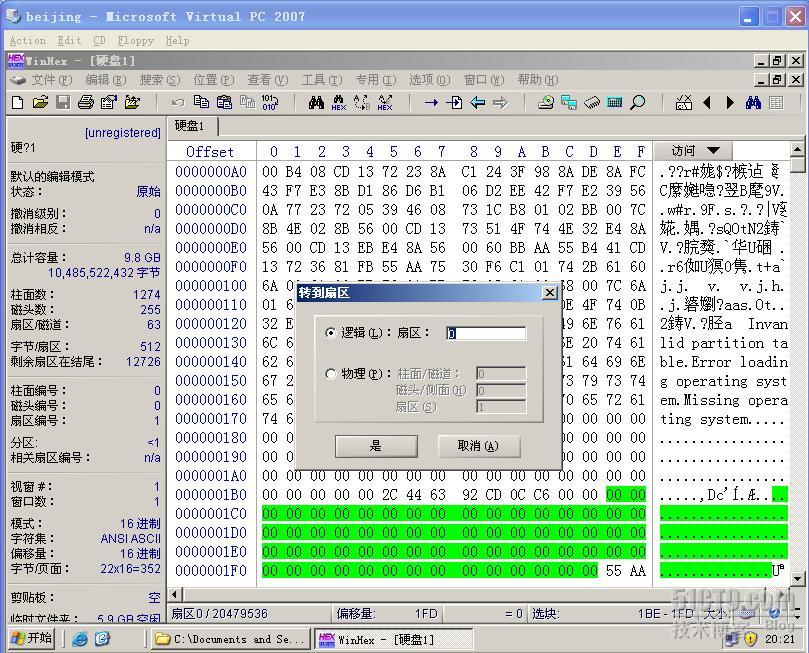Click the Undo arrow icon
809x653 pixels.
178,102
